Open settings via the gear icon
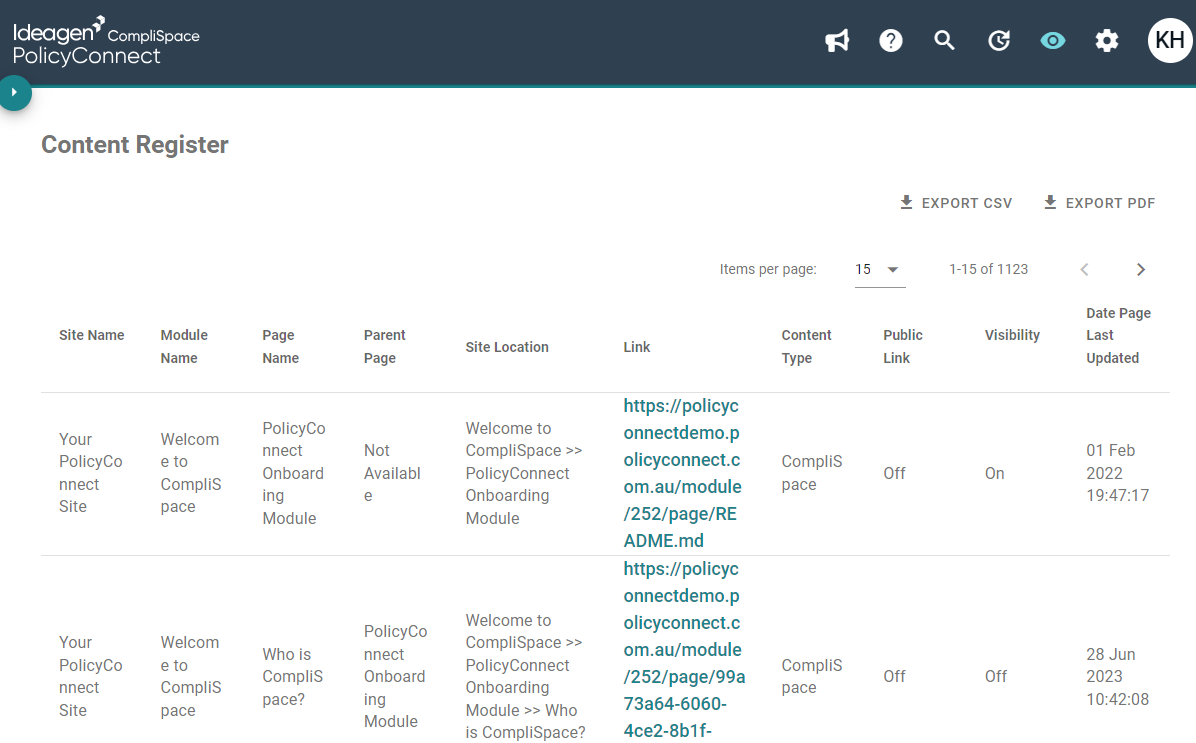Image resolution: width=1196 pixels, height=743 pixels. [x=1107, y=40]
